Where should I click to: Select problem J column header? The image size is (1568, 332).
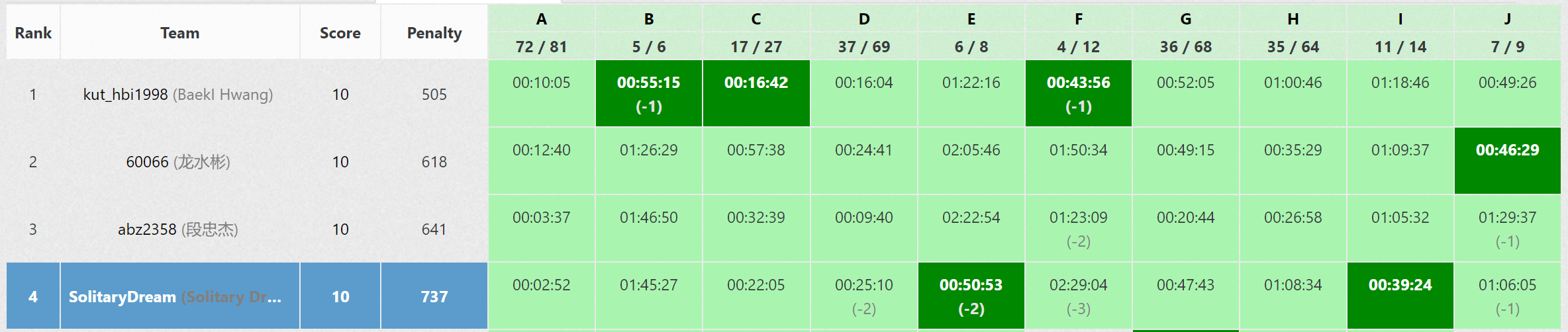click(1507, 19)
